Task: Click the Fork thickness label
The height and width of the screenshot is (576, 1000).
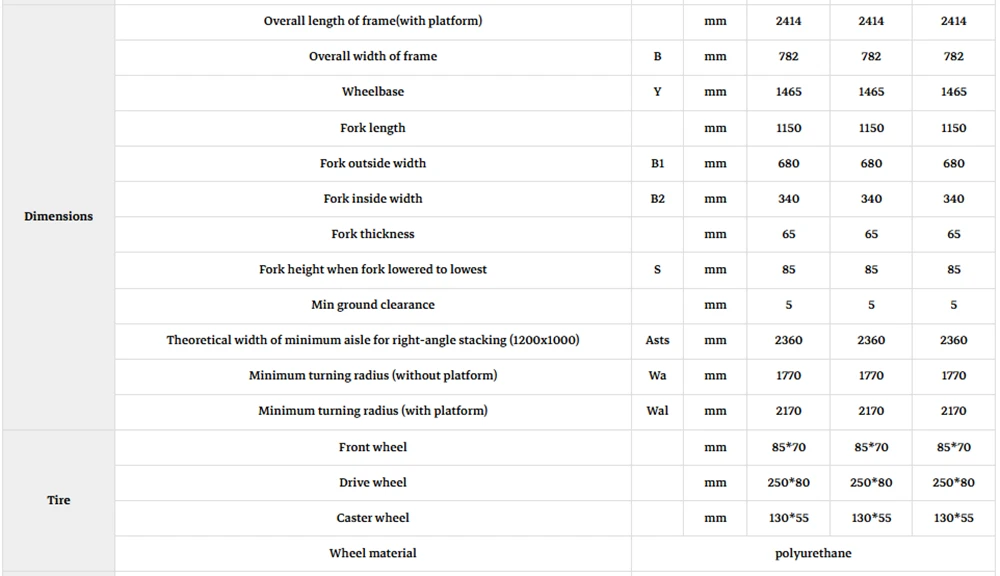Action: point(373,234)
